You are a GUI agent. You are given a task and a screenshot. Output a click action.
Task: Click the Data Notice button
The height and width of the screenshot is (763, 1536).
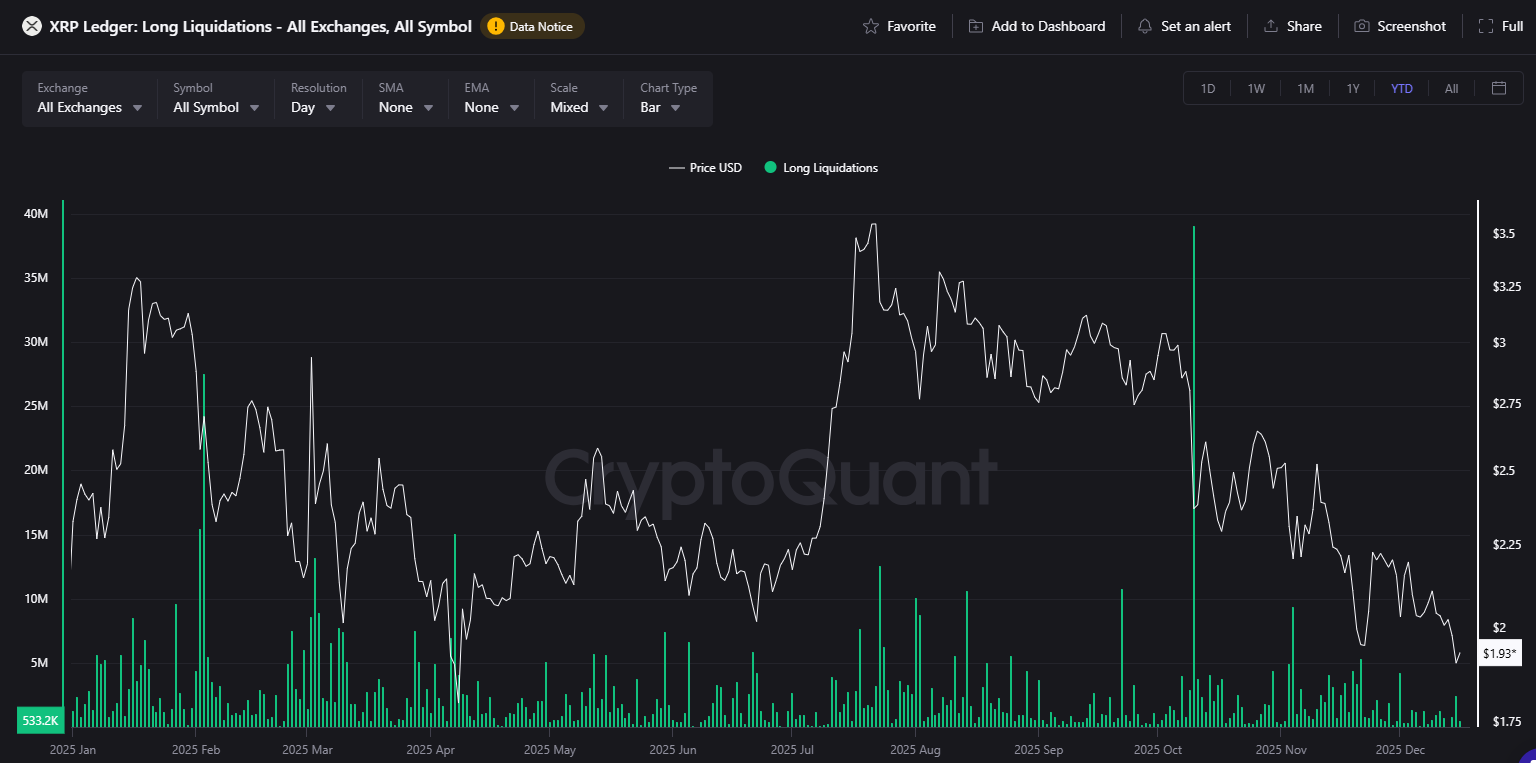point(532,27)
